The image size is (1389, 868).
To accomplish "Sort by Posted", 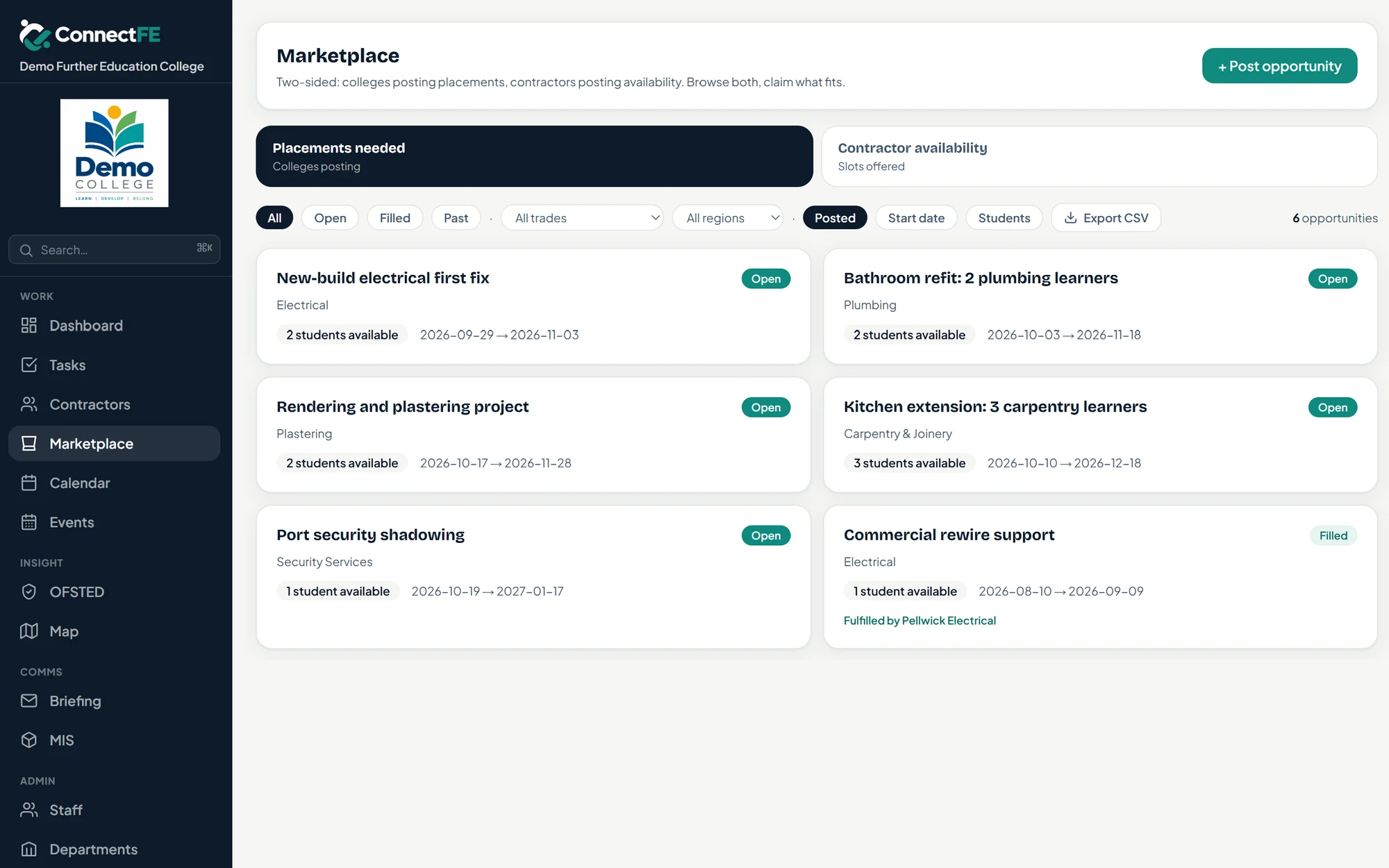I will click(835, 218).
